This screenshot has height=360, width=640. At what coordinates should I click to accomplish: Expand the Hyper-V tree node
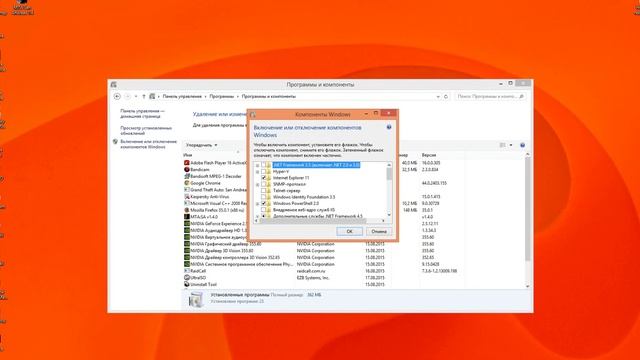(258, 172)
